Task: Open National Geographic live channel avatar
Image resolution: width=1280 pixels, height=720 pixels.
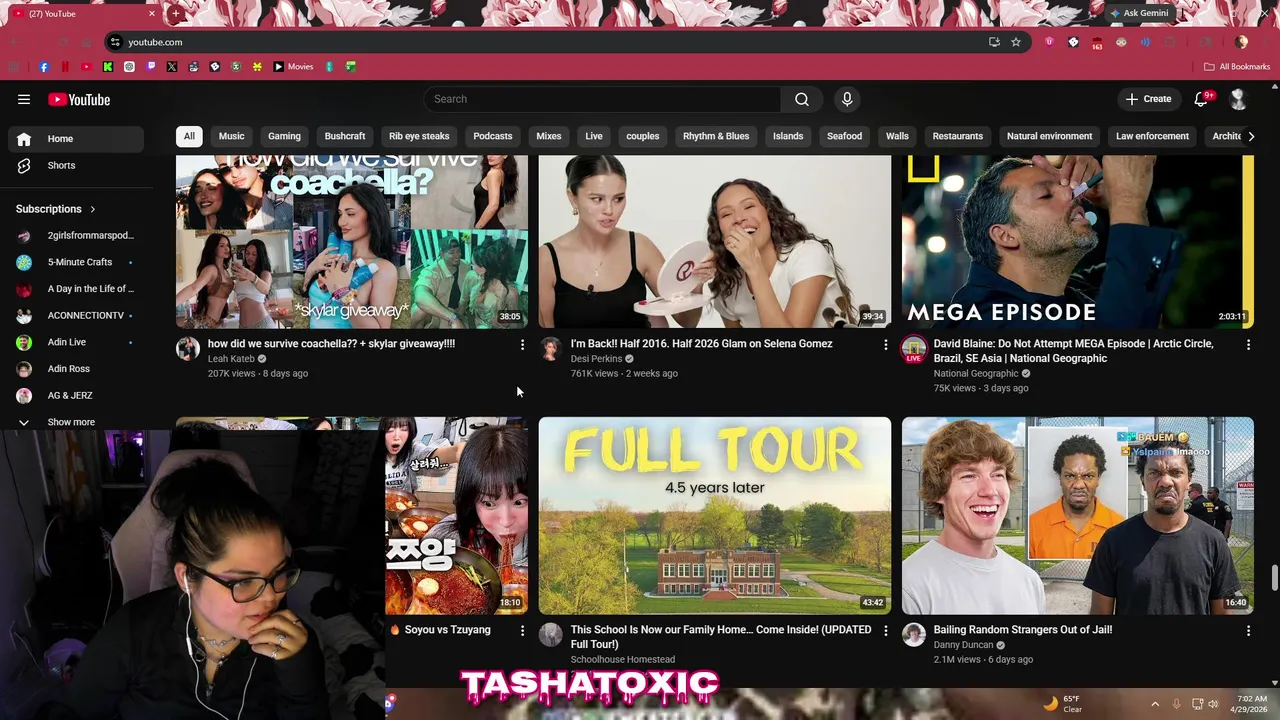Action: pos(914,349)
